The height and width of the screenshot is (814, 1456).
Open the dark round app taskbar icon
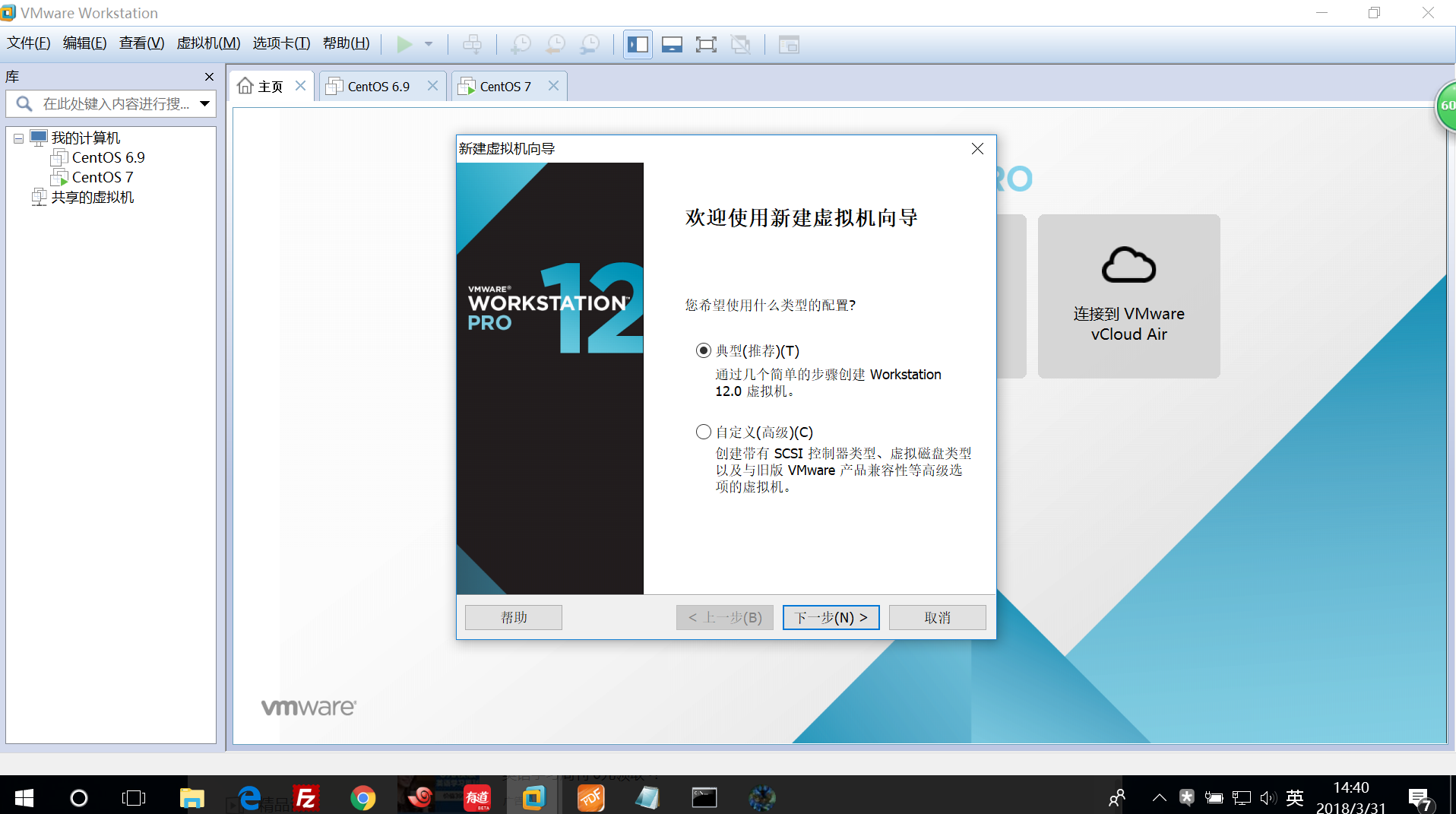(761, 797)
